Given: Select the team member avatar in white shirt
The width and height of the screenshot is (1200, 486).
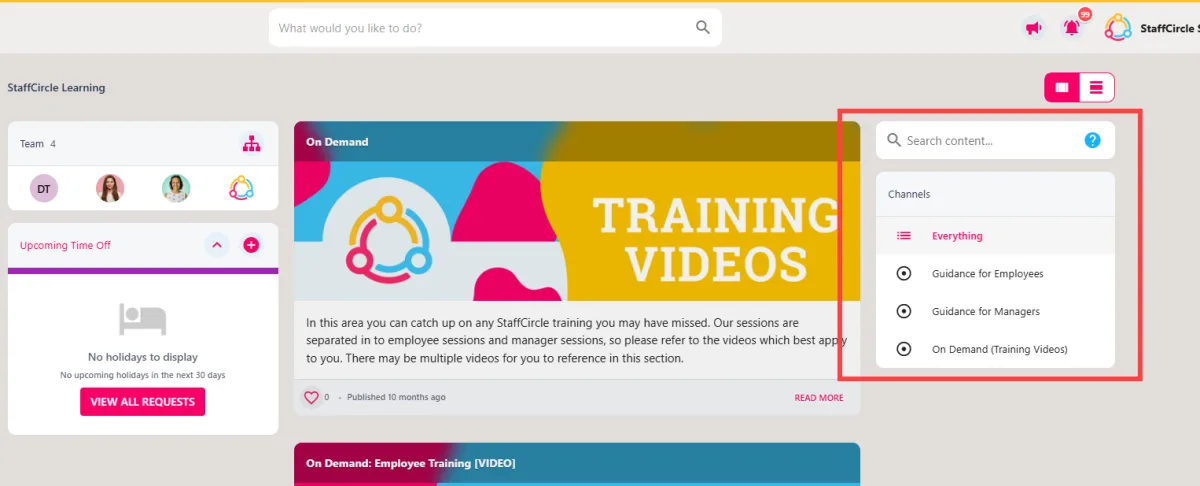Looking at the screenshot, I should click(x=176, y=188).
